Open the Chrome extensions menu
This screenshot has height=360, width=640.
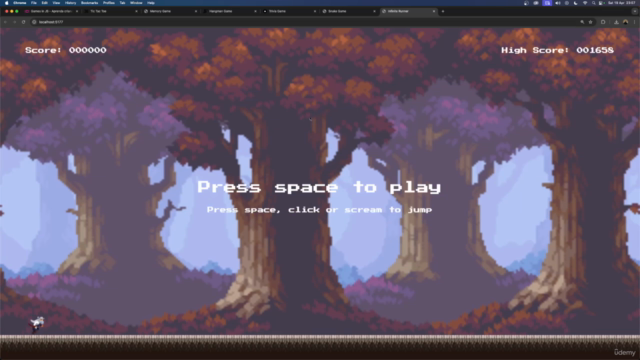(x=603, y=22)
